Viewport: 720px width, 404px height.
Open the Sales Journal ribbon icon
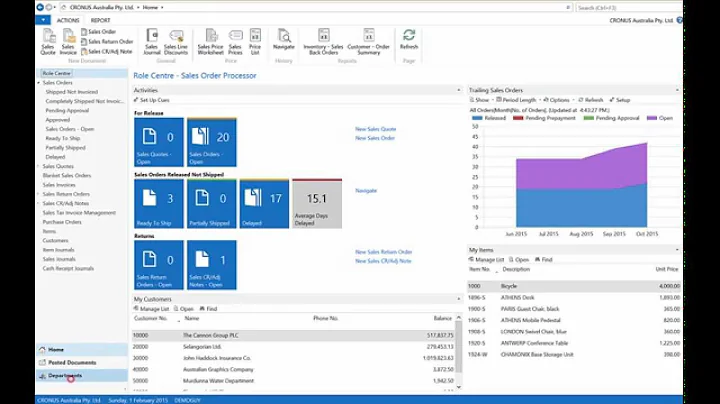click(152, 41)
